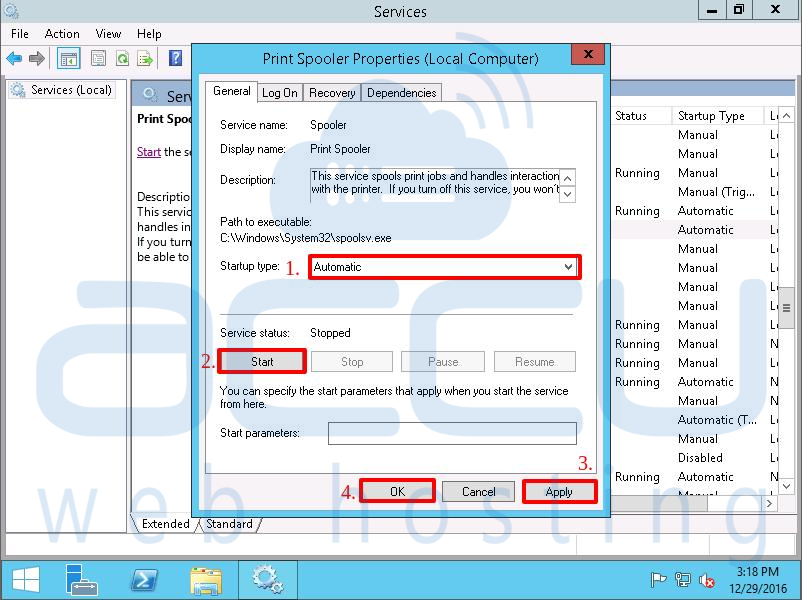Open the View menu
Viewport: 802px width, 600px height.
pyautogui.click(x=108, y=34)
